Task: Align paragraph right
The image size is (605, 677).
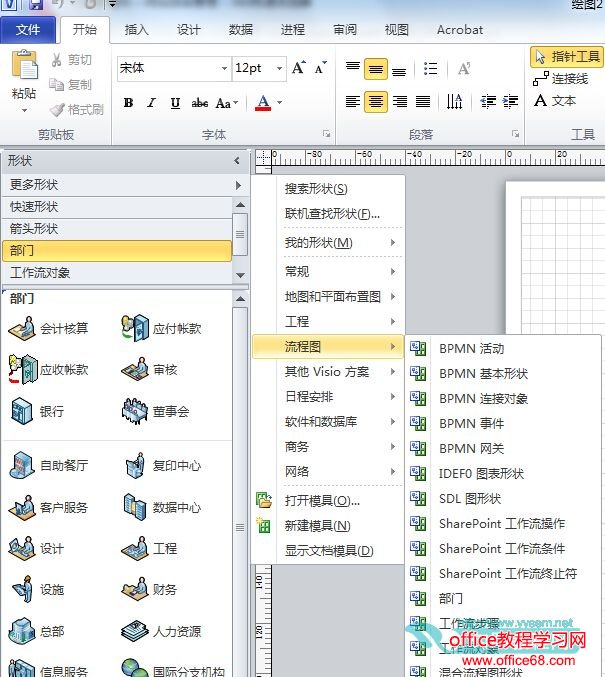Action: [399, 102]
